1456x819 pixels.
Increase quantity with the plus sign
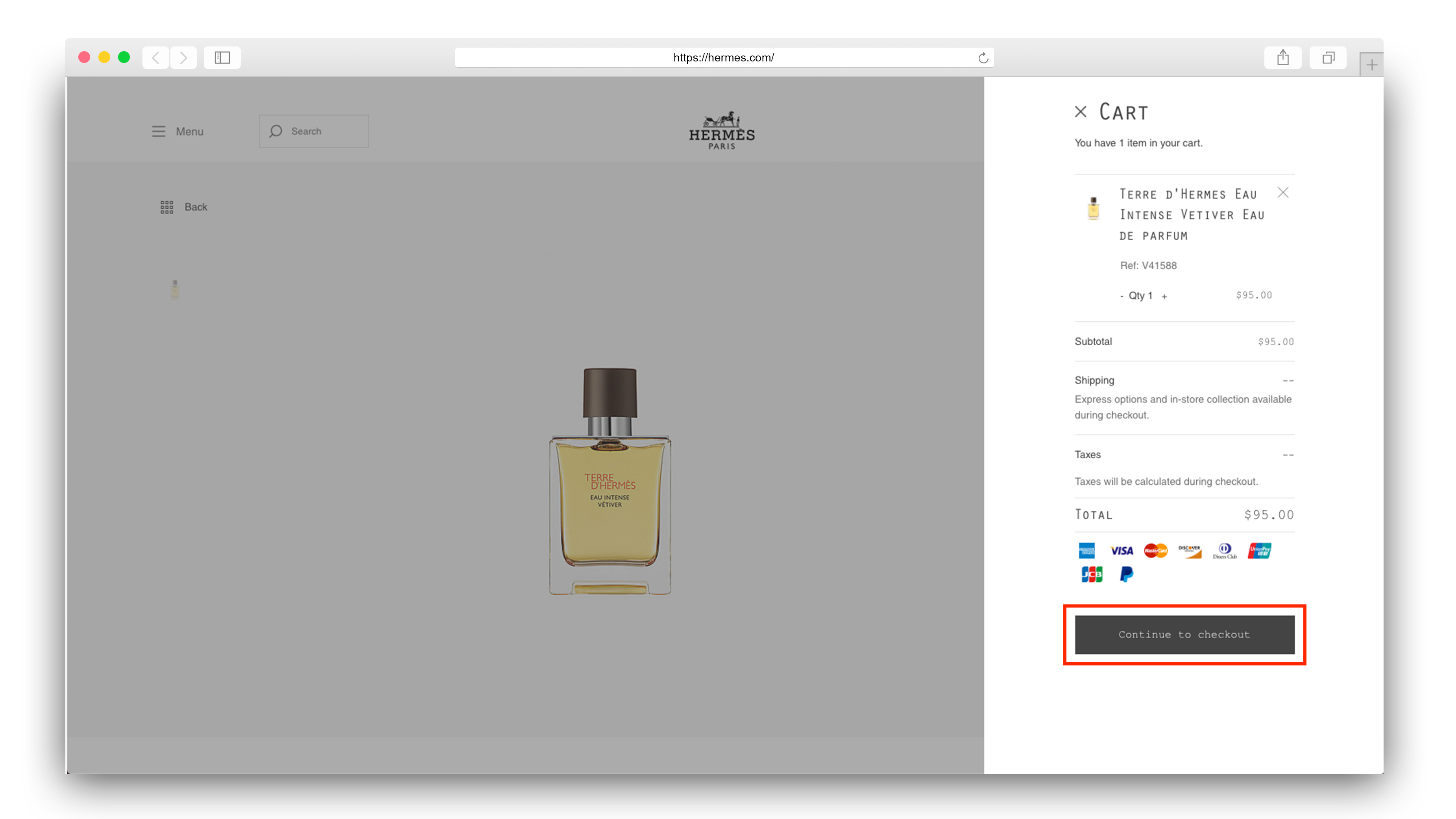(1164, 296)
